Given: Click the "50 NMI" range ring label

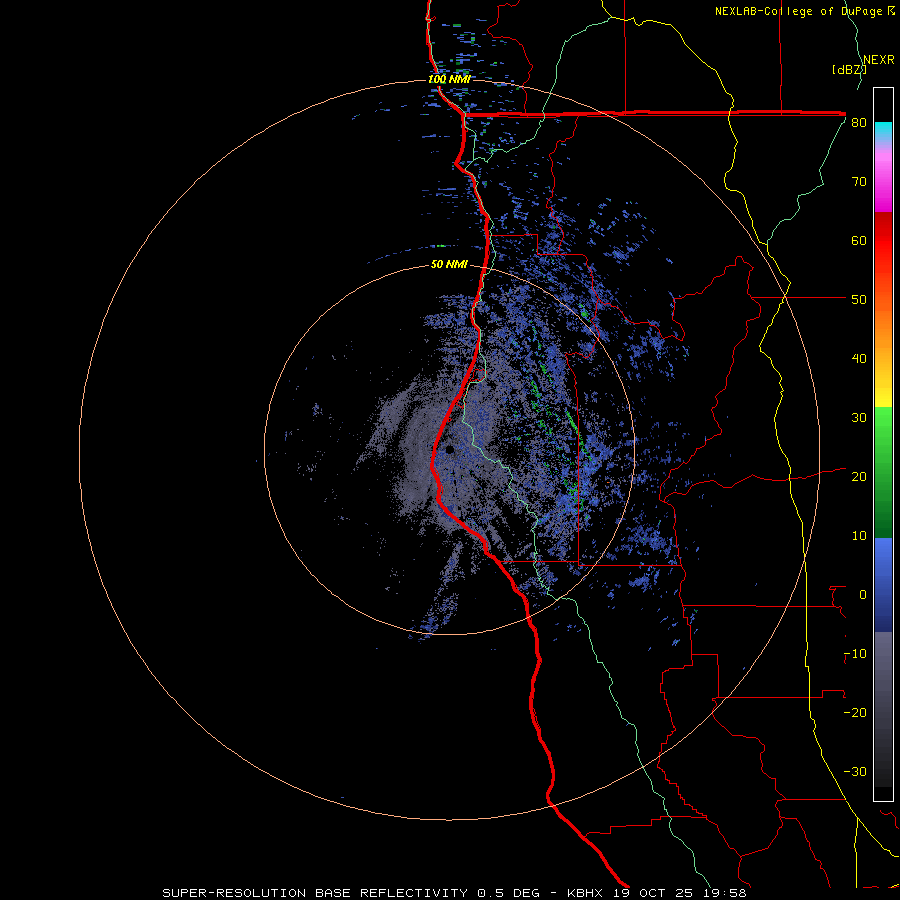Looking at the screenshot, I should point(449,265).
